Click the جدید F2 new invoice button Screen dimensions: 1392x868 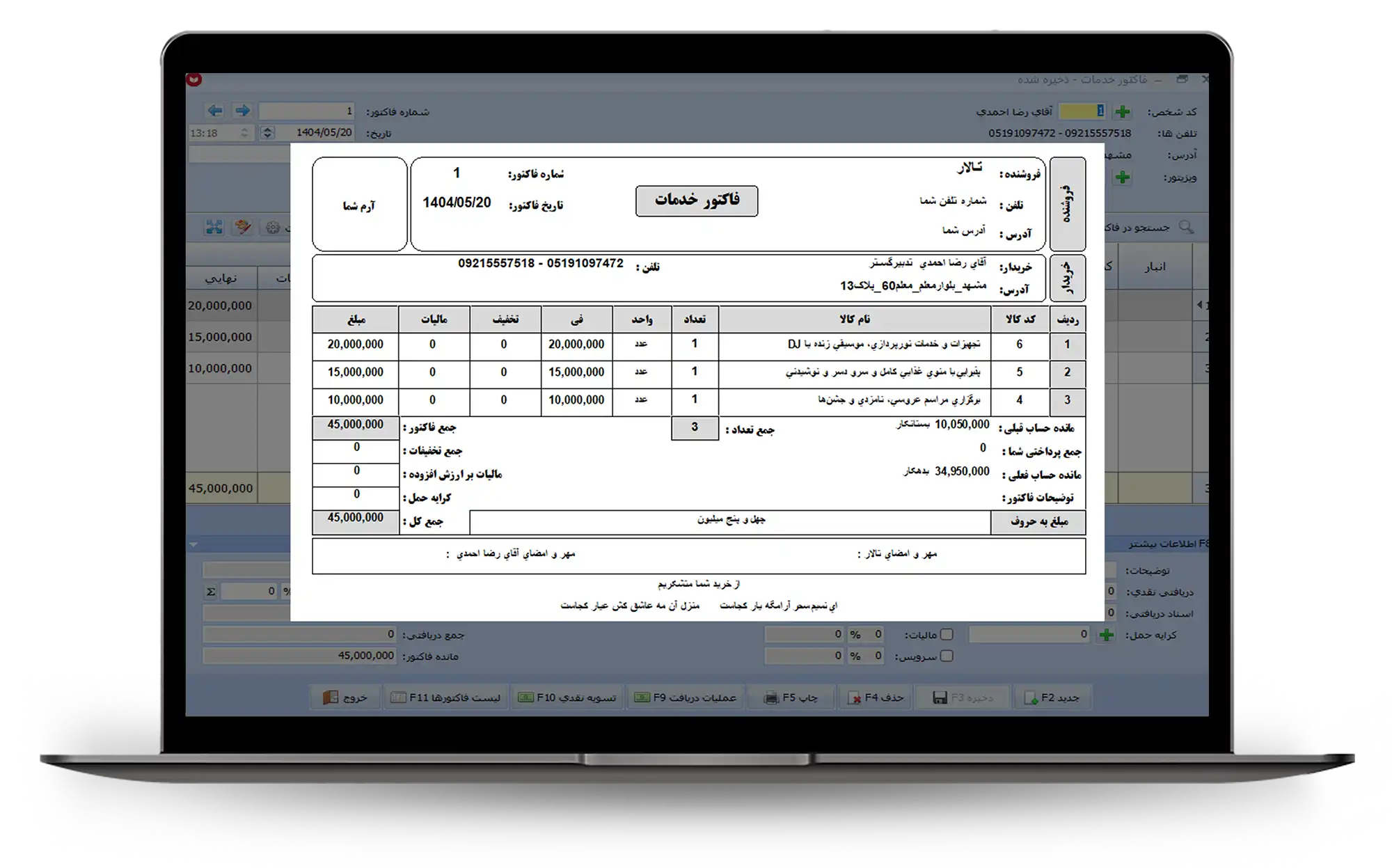tap(1052, 697)
